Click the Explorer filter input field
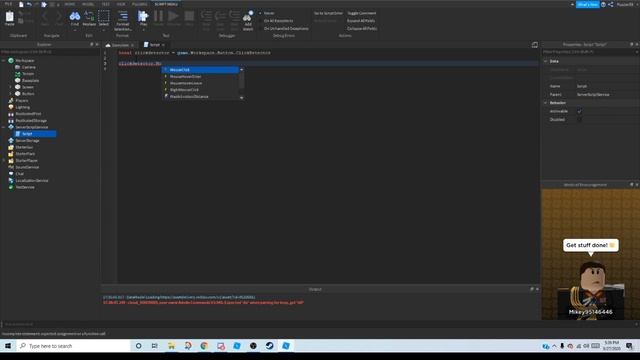The height and width of the screenshot is (360, 640). click(49, 52)
